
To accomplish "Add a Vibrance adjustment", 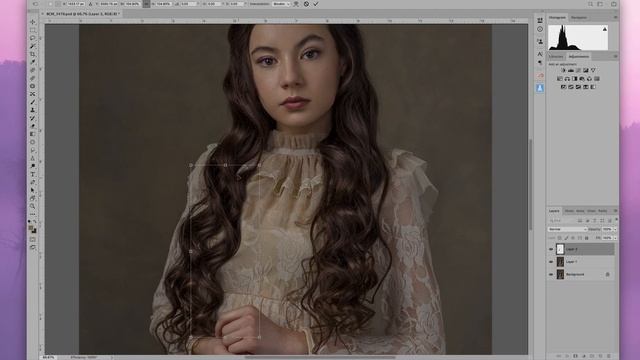I will point(593,70).
